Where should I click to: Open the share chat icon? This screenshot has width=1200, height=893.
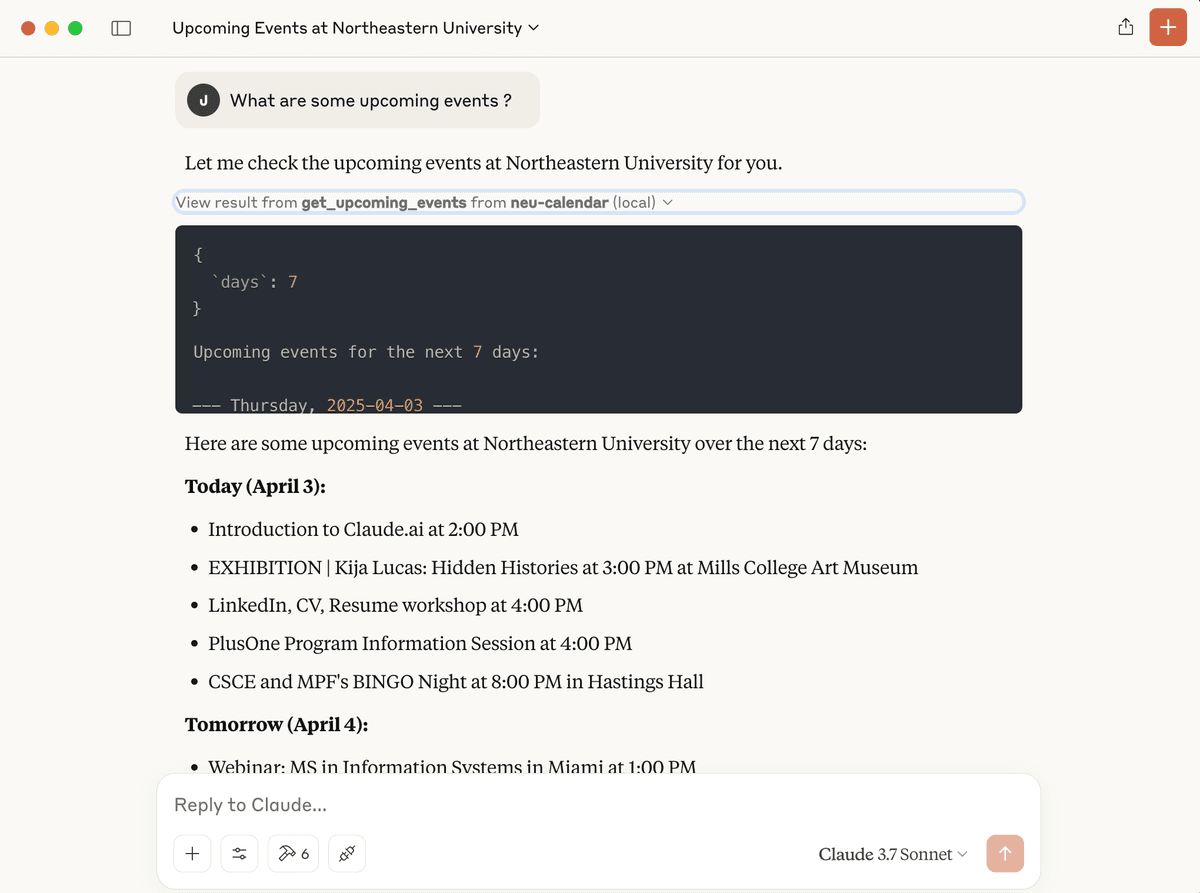pyautogui.click(x=1126, y=28)
